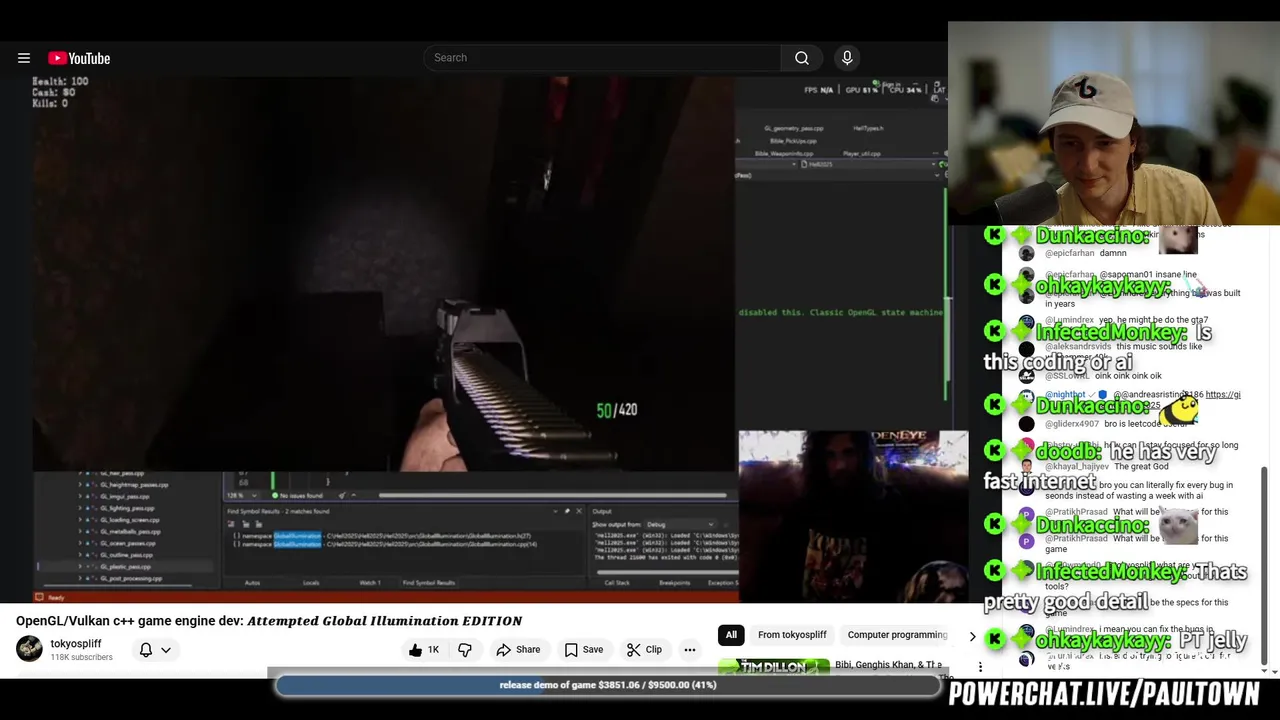Open the TIM DILLON recommended video thumbnail

(774, 667)
